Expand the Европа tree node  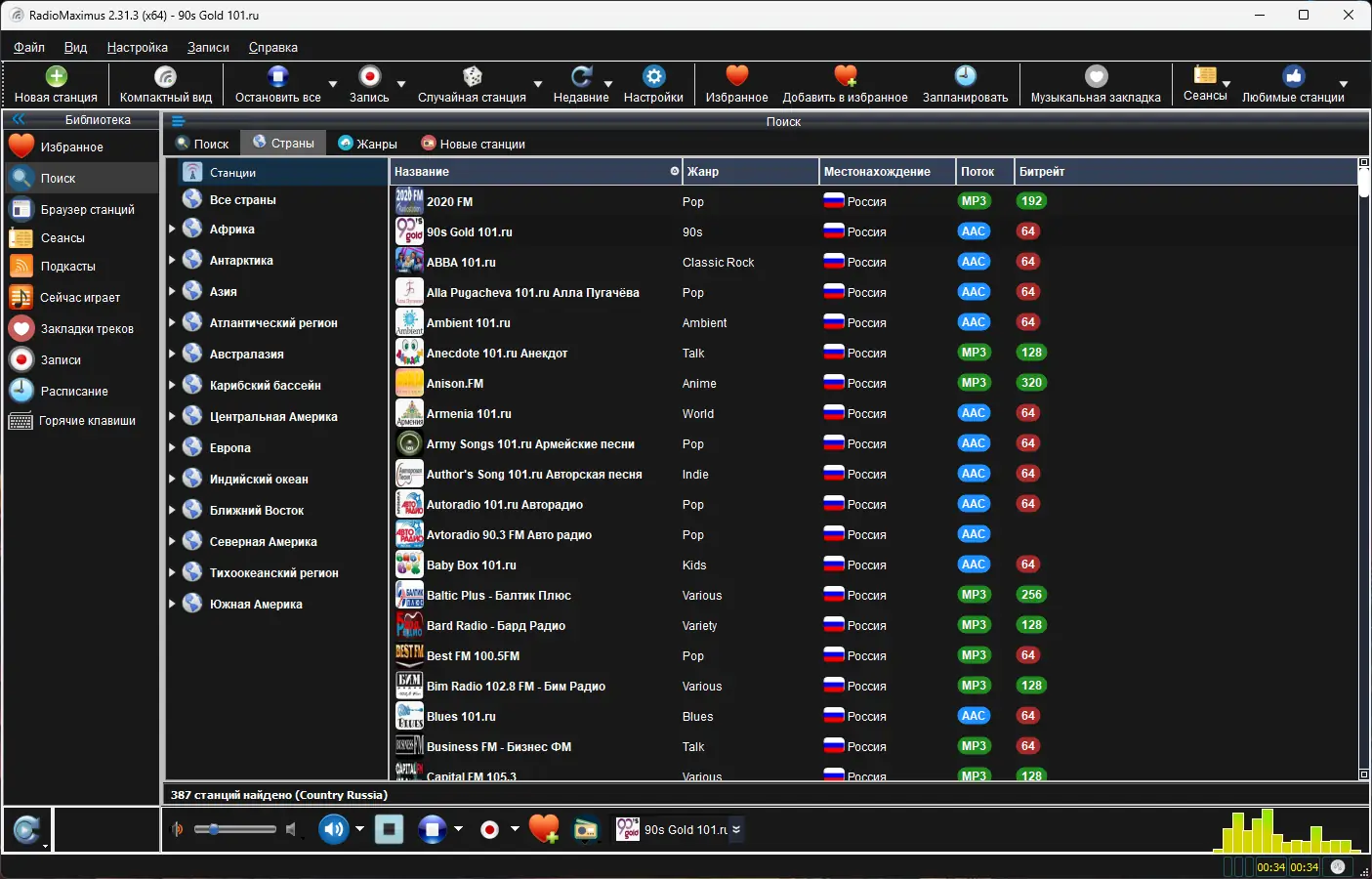[172, 448]
